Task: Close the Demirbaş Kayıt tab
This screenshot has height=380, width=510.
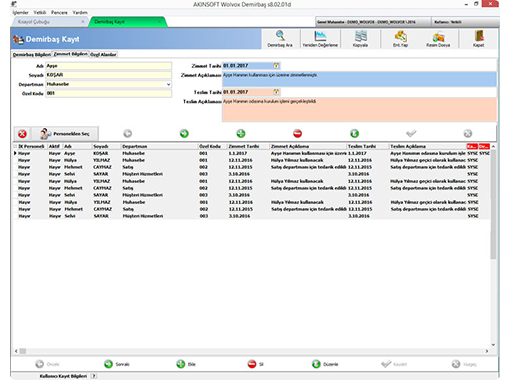Action: [159, 22]
